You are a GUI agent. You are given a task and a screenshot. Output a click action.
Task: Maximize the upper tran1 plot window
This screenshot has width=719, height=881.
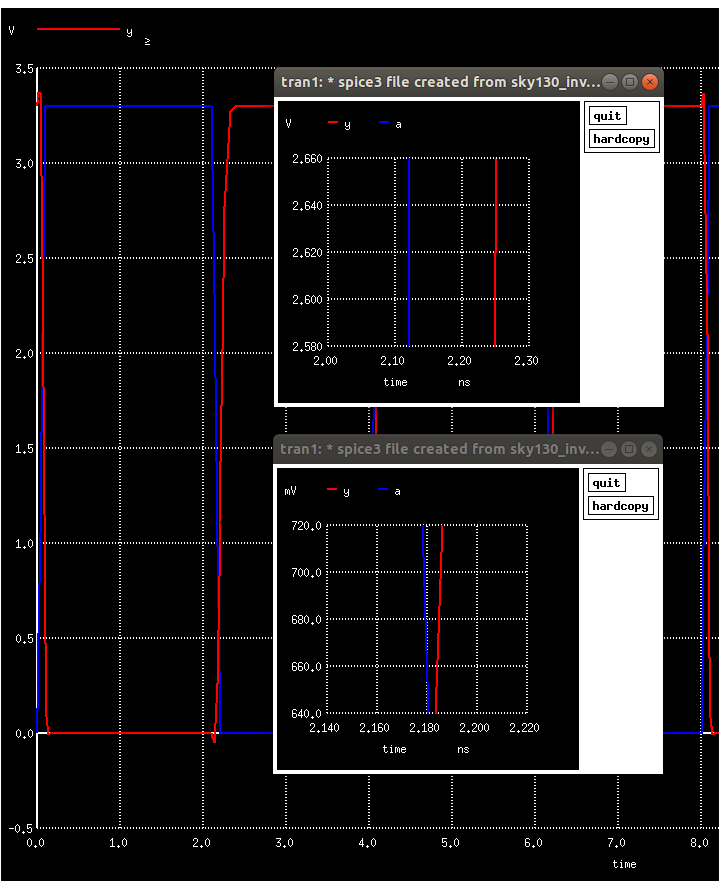pyautogui.click(x=630, y=82)
